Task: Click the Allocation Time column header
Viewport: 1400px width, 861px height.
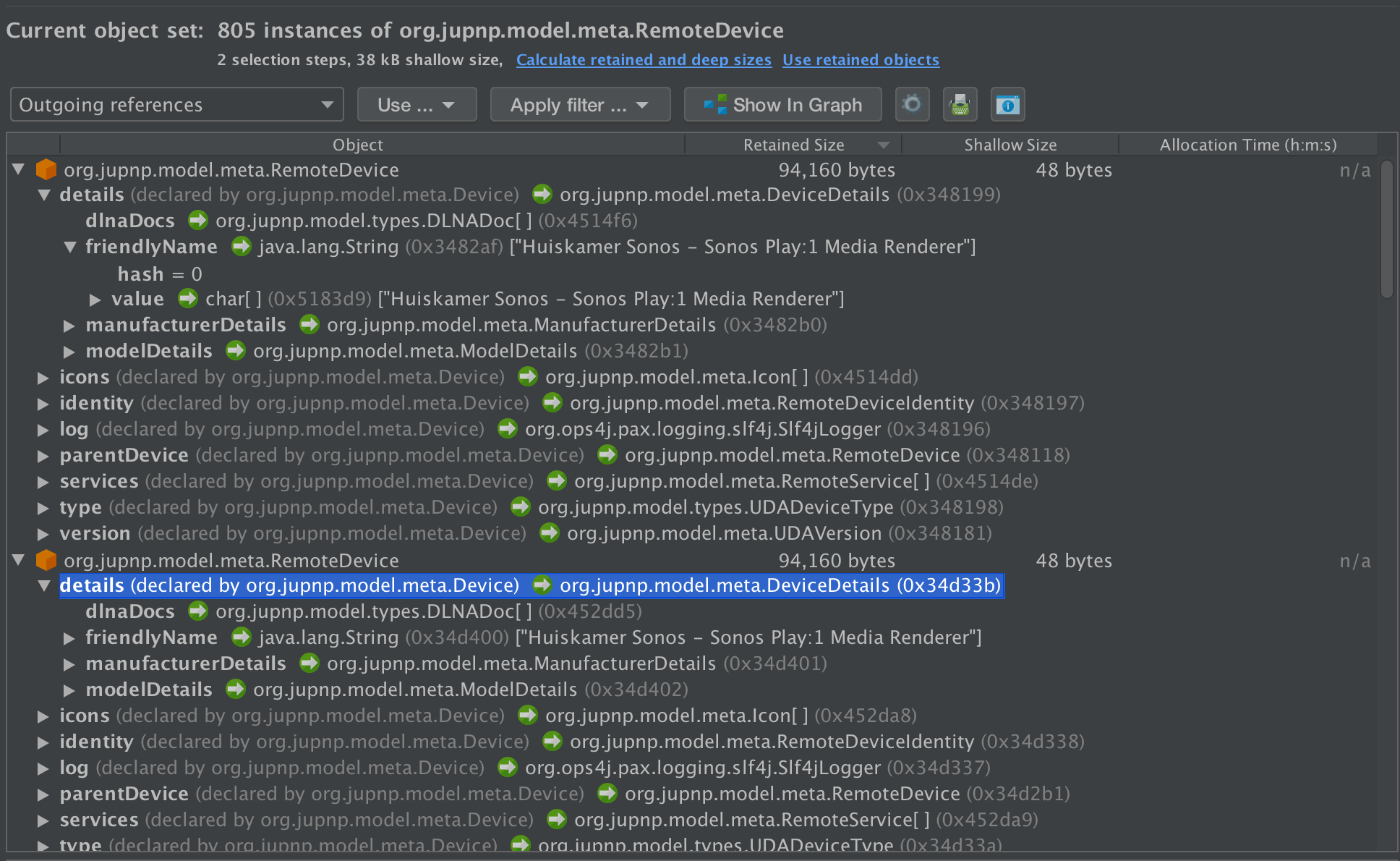Action: coord(1248,145)
